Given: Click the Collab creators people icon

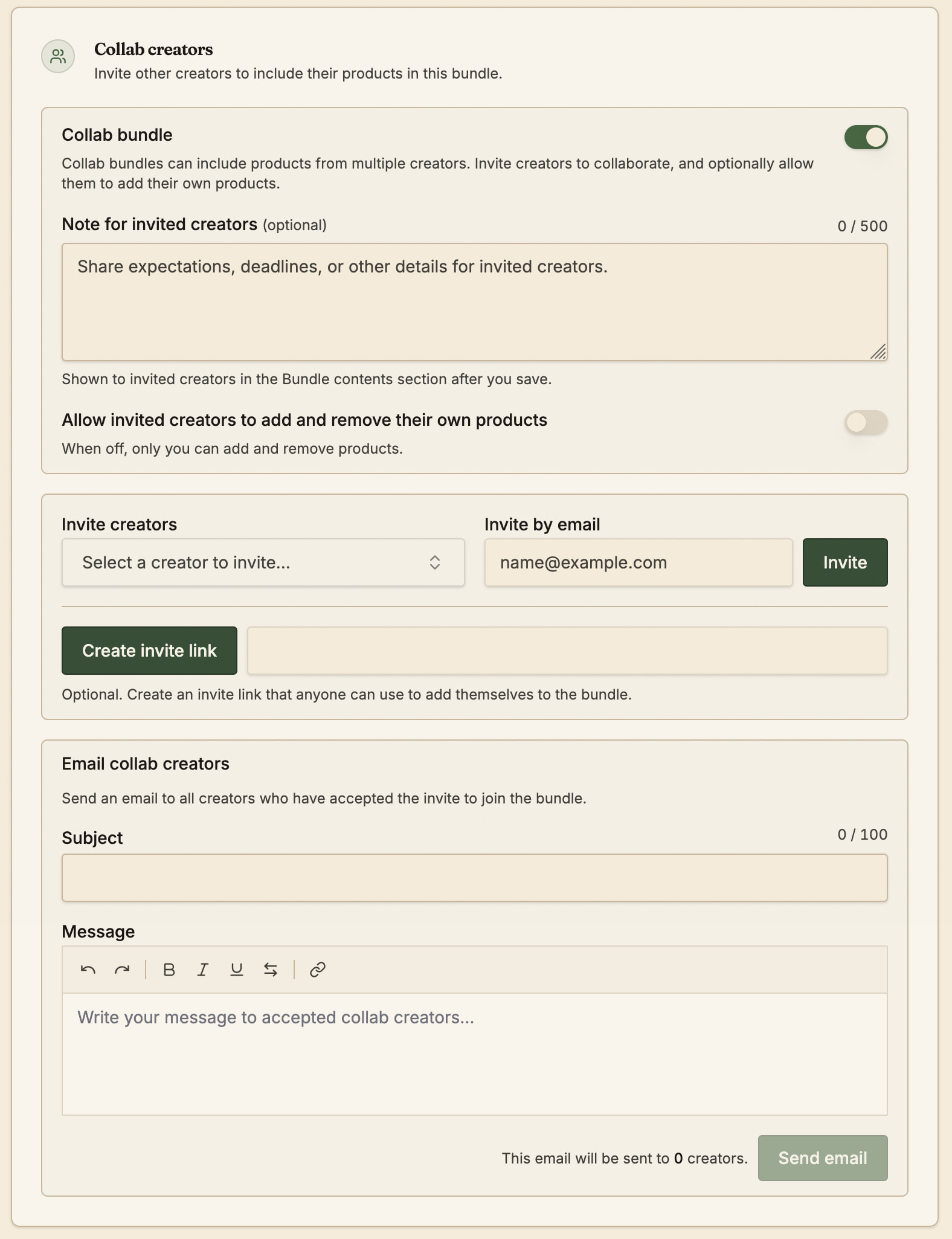Looking at the screenshot, I should pos(58,56).
